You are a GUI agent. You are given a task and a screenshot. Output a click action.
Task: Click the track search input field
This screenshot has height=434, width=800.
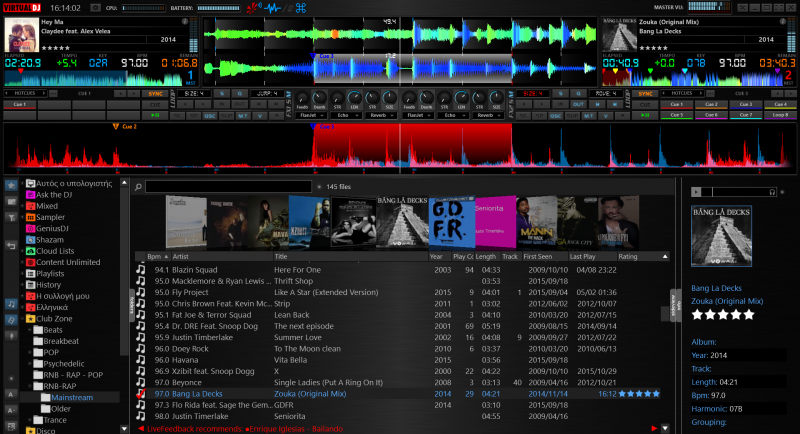tap(228, 187)
